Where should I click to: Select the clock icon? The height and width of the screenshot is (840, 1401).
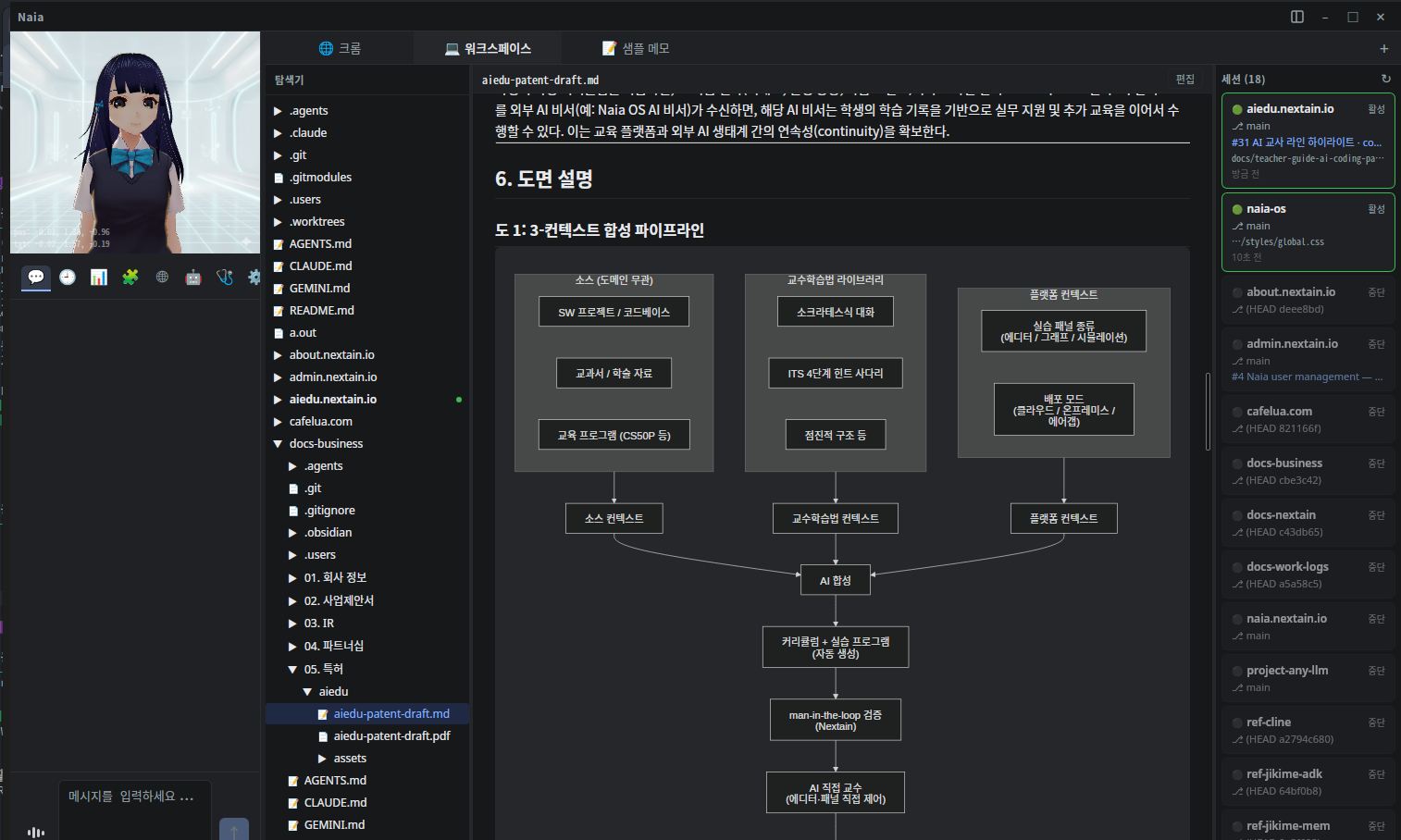pos(67,277)
